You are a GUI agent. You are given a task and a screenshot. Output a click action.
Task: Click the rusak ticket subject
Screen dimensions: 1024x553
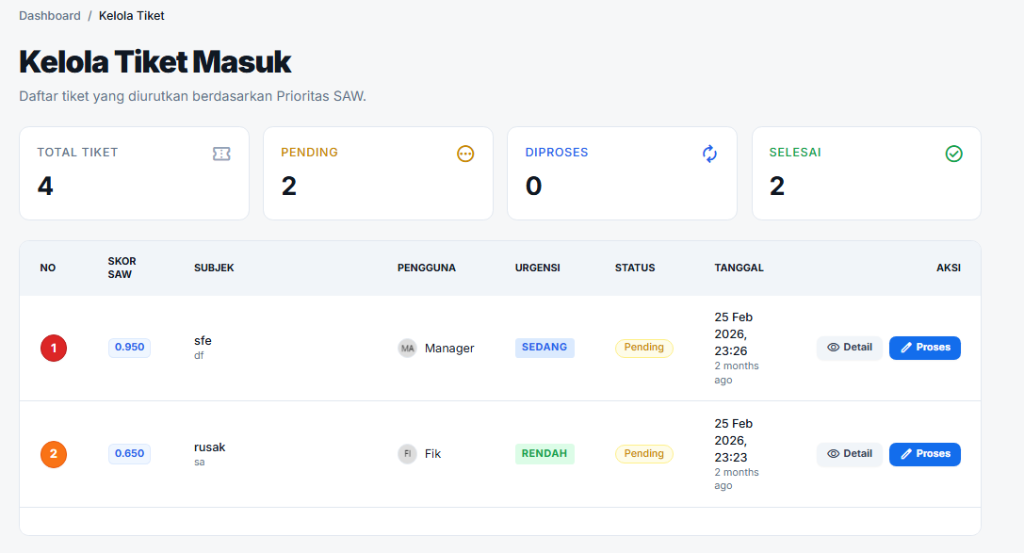pos(210,447)
